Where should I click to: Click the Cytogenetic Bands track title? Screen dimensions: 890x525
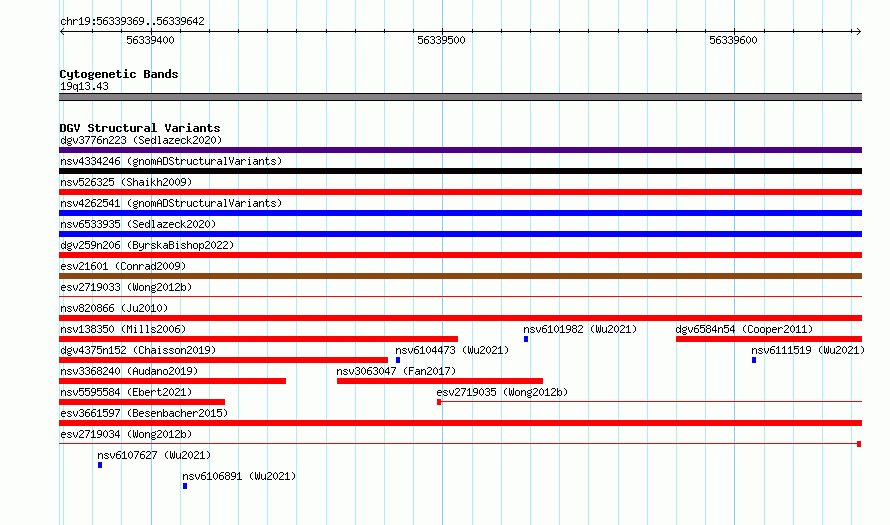(x=119, y=74)
